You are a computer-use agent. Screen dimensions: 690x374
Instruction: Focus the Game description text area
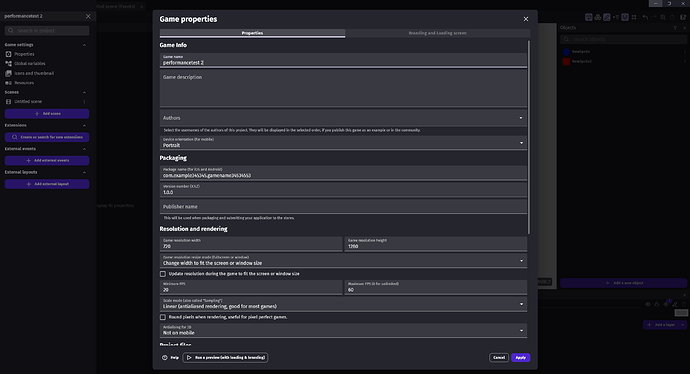(x=343, y=89)
